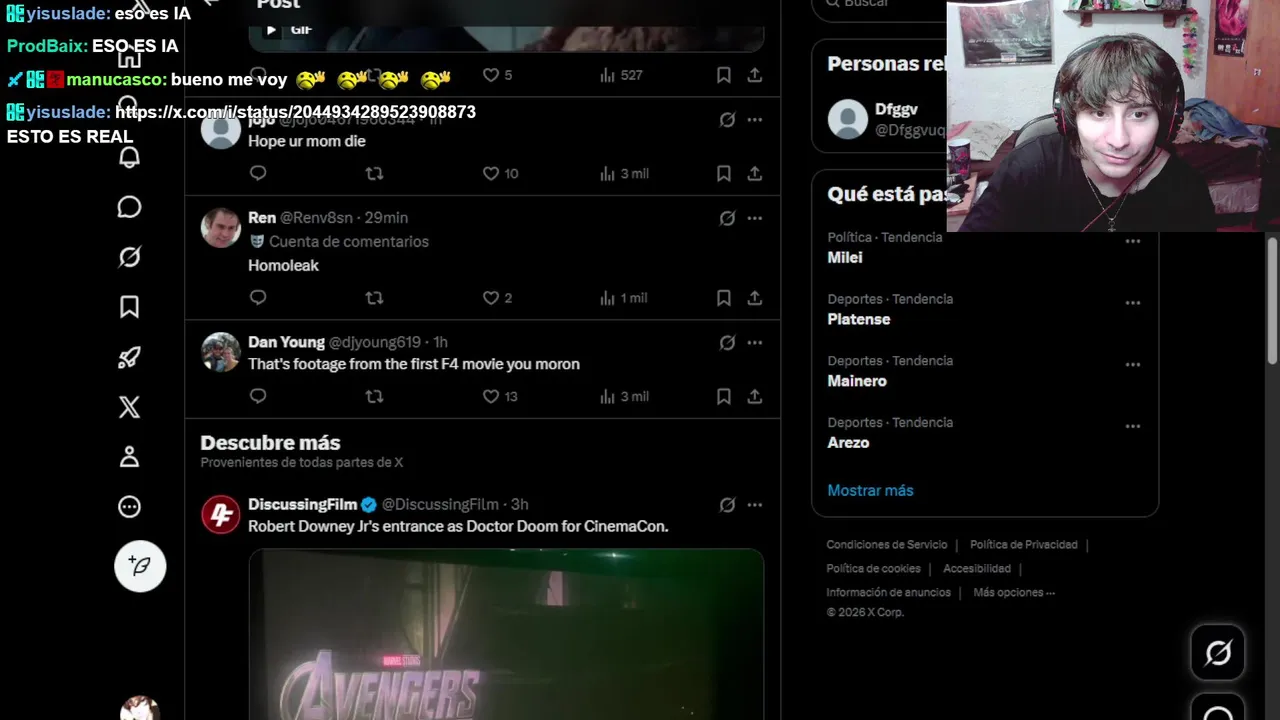Screen dimensions: 1280x720
Task: Open Política de cookies link
Action: tap(873, 569)
